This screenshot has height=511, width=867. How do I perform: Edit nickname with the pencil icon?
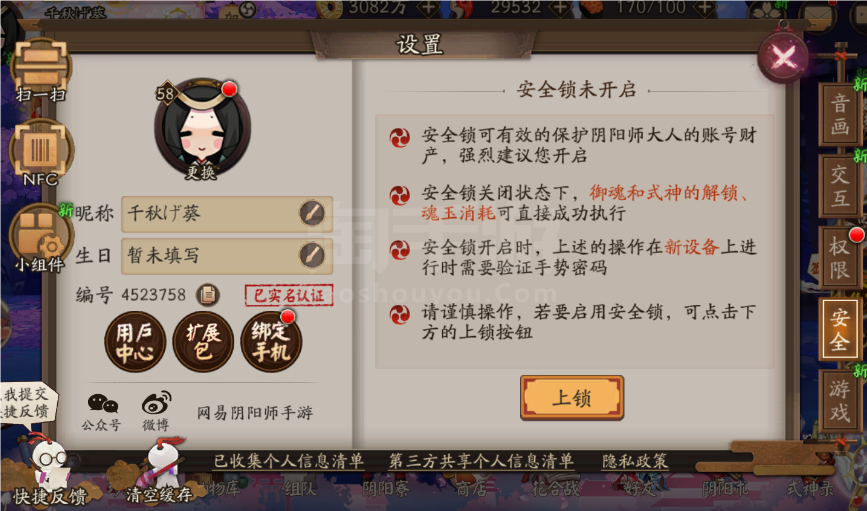click(312, 213)
